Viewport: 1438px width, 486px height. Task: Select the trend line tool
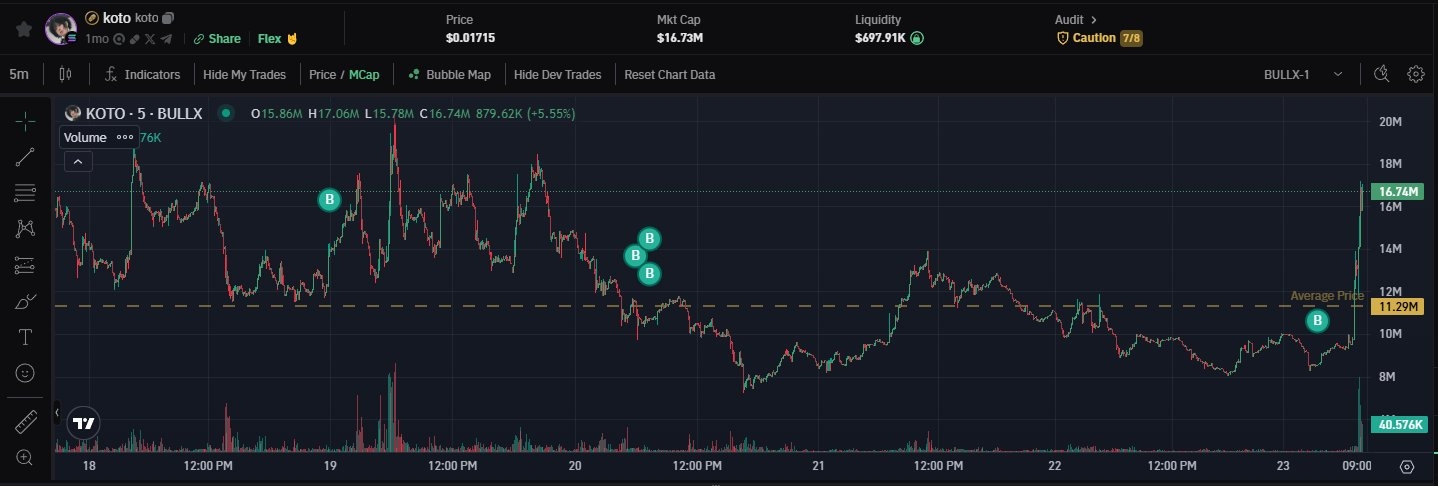26,156
